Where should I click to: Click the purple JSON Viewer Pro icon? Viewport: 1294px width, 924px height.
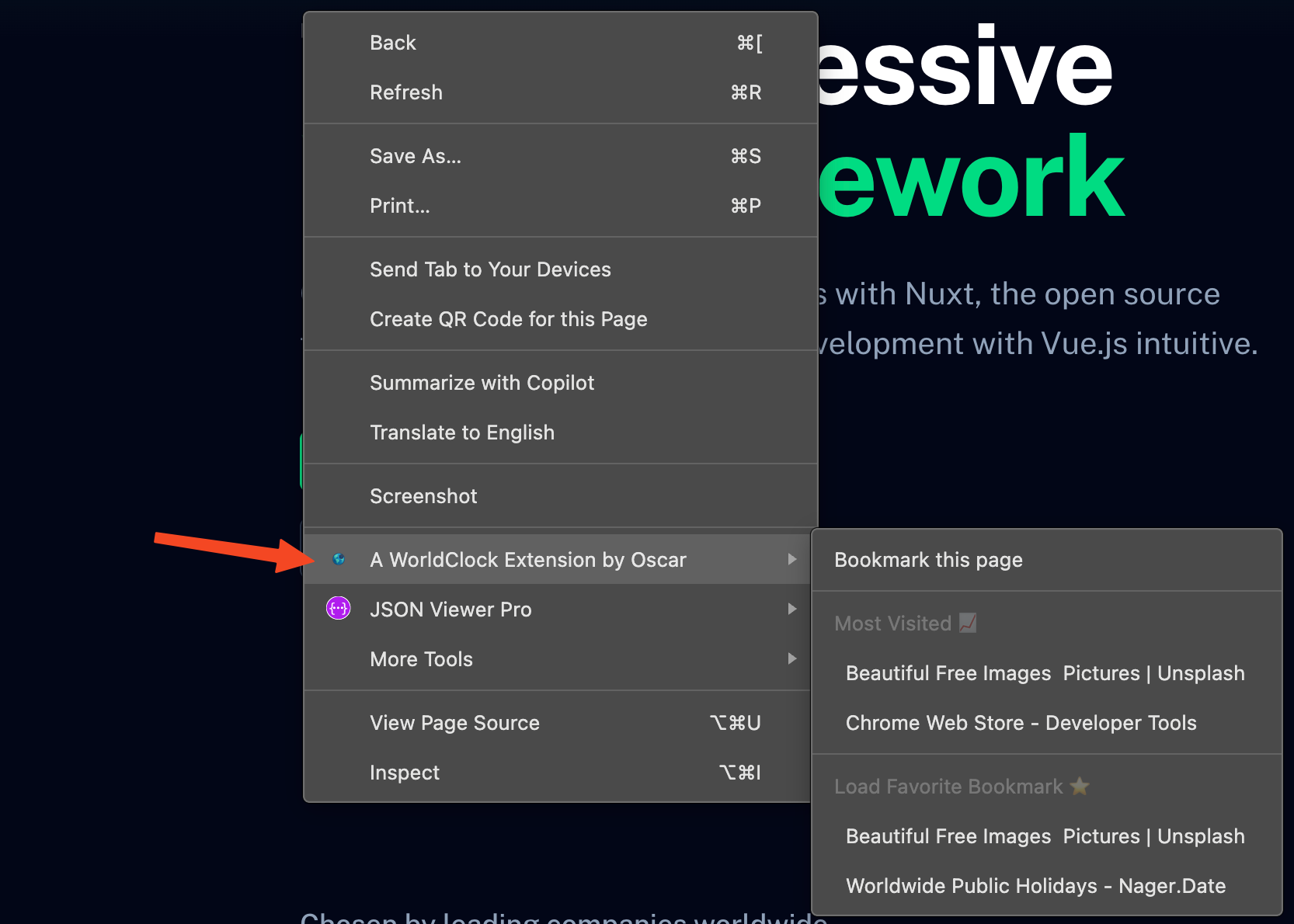click(339, 608)
